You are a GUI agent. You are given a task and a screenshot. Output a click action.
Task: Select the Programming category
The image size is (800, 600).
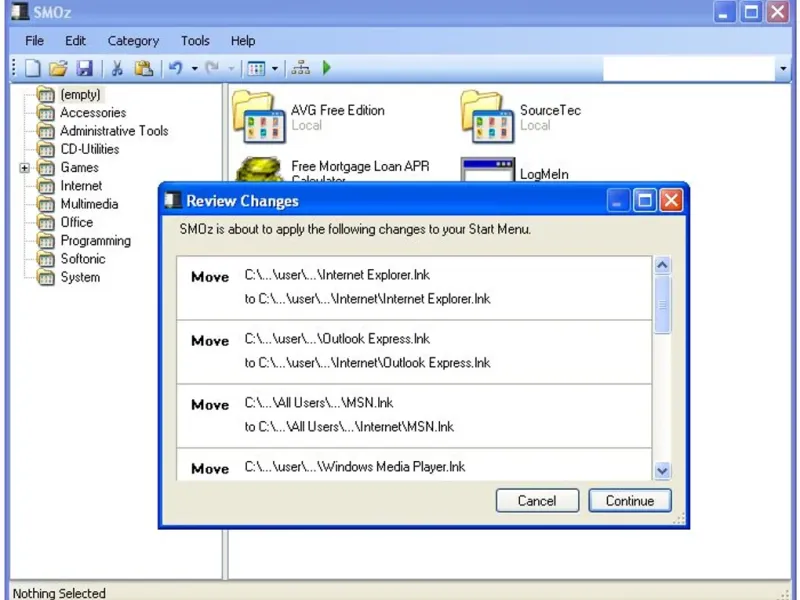coord(95,241)
